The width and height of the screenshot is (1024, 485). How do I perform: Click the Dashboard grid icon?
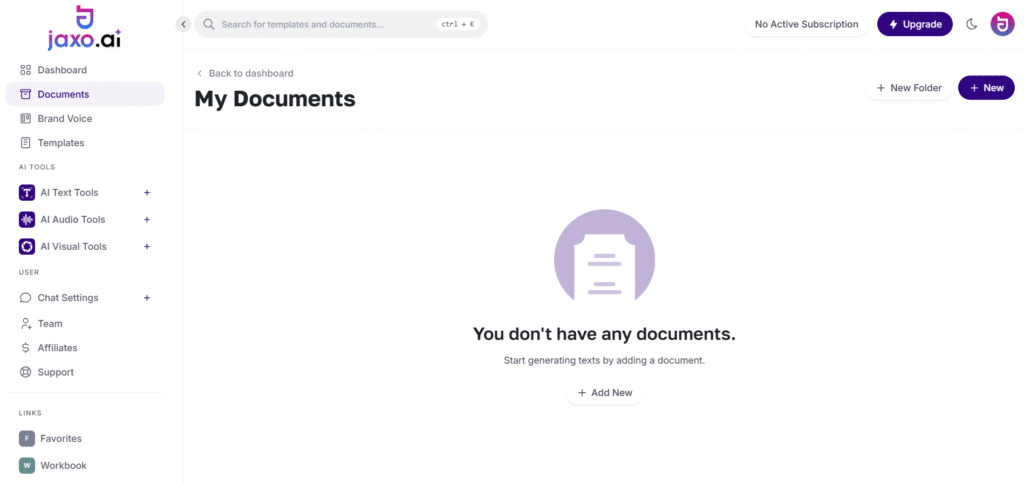[25, 70]
